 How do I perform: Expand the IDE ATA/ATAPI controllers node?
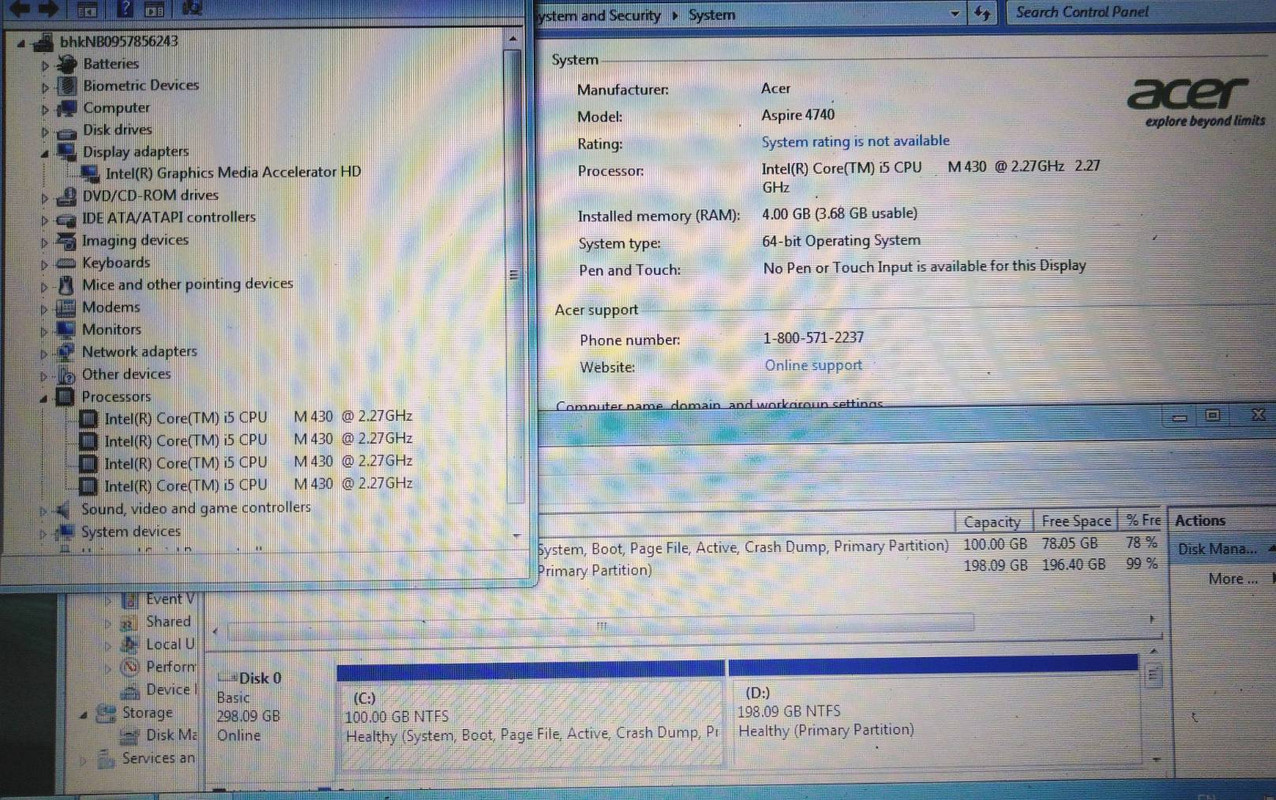(45, 218)
